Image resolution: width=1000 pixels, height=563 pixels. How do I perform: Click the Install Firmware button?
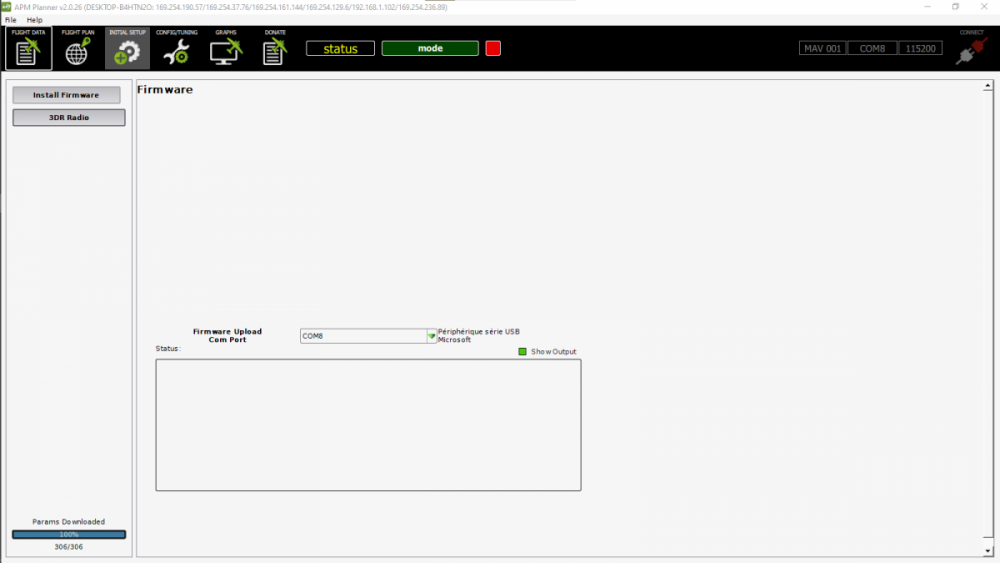coord(66,95)
